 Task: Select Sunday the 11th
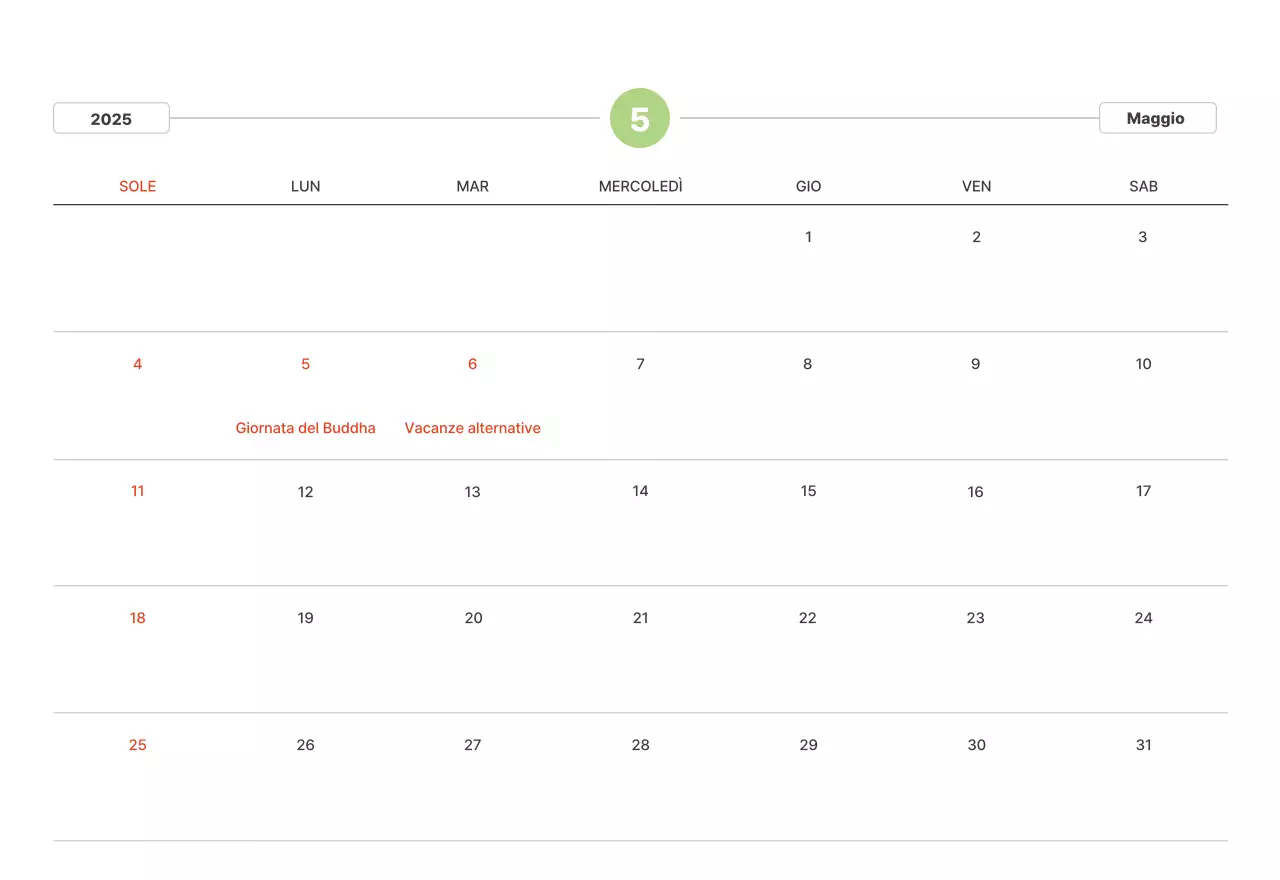tap(138, 491)
